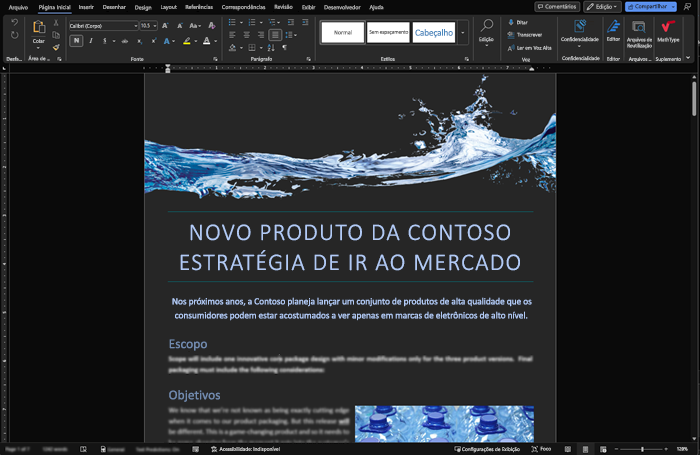The image size is (700, 455).
Task: Increase paragraph indent
Action: point(305,22)
